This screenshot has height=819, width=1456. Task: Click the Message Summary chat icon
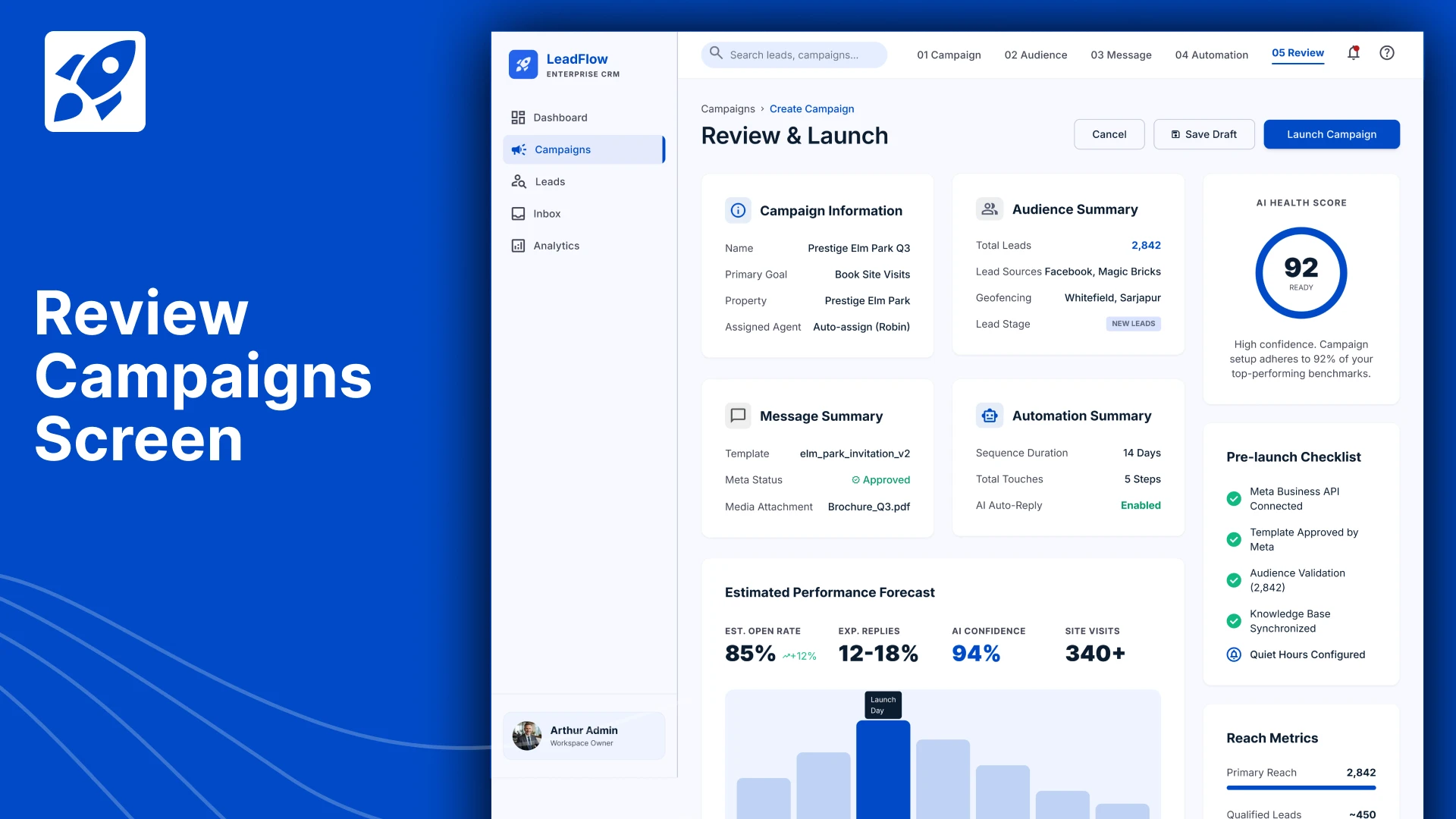pyautogui.click(x=738, y=416)
